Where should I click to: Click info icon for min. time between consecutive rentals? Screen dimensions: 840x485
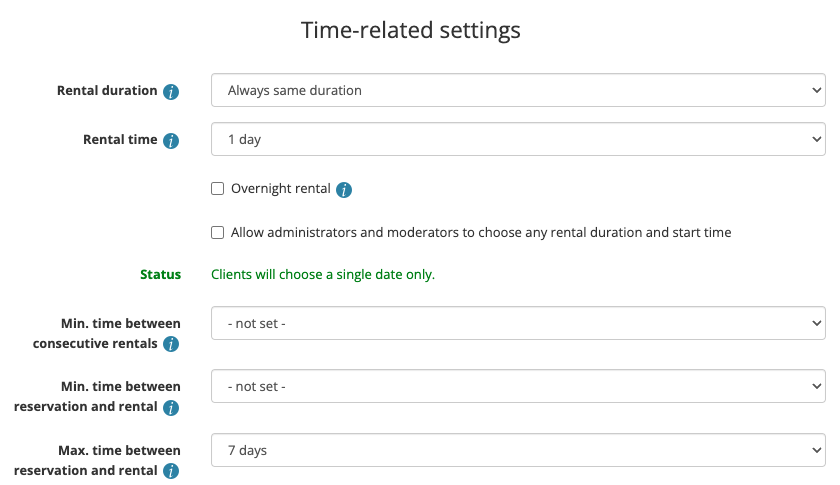tap(171, 345)
